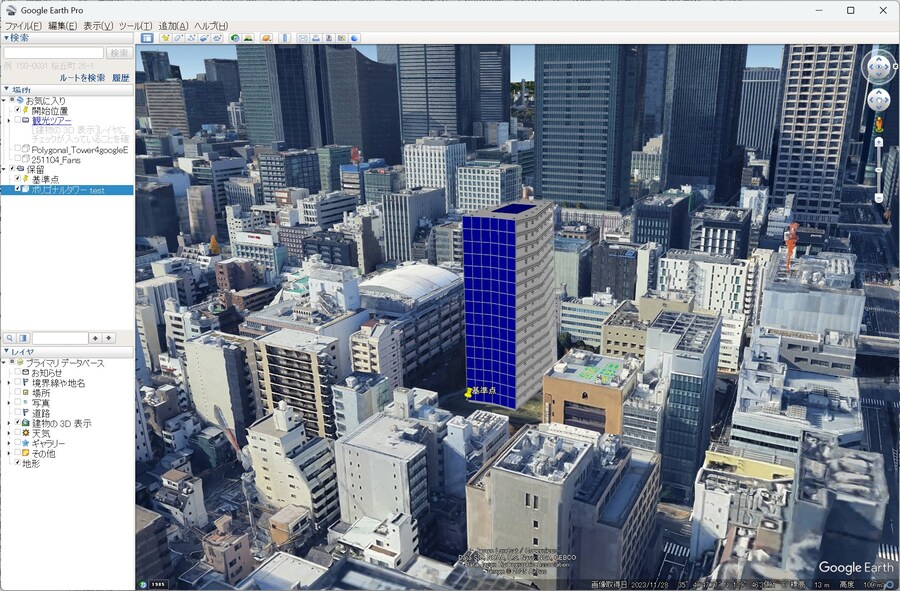
Task: Click the Email toolbar icon
Action: pyautogui.click(x=303, y=38)
